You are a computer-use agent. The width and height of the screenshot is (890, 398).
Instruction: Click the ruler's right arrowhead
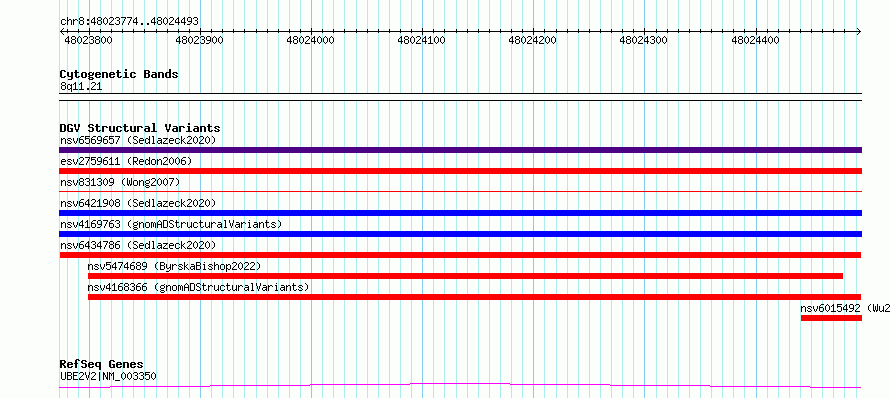pyautogui.click(x=859, y=31)
